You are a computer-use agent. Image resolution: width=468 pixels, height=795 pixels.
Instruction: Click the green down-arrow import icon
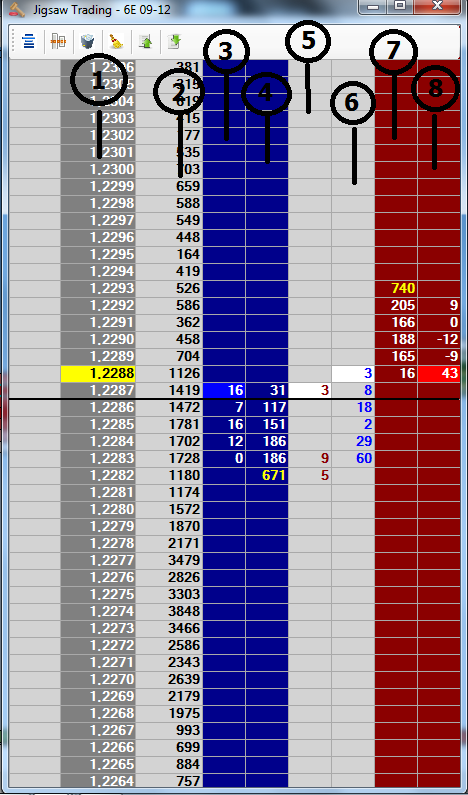[175, 42]
